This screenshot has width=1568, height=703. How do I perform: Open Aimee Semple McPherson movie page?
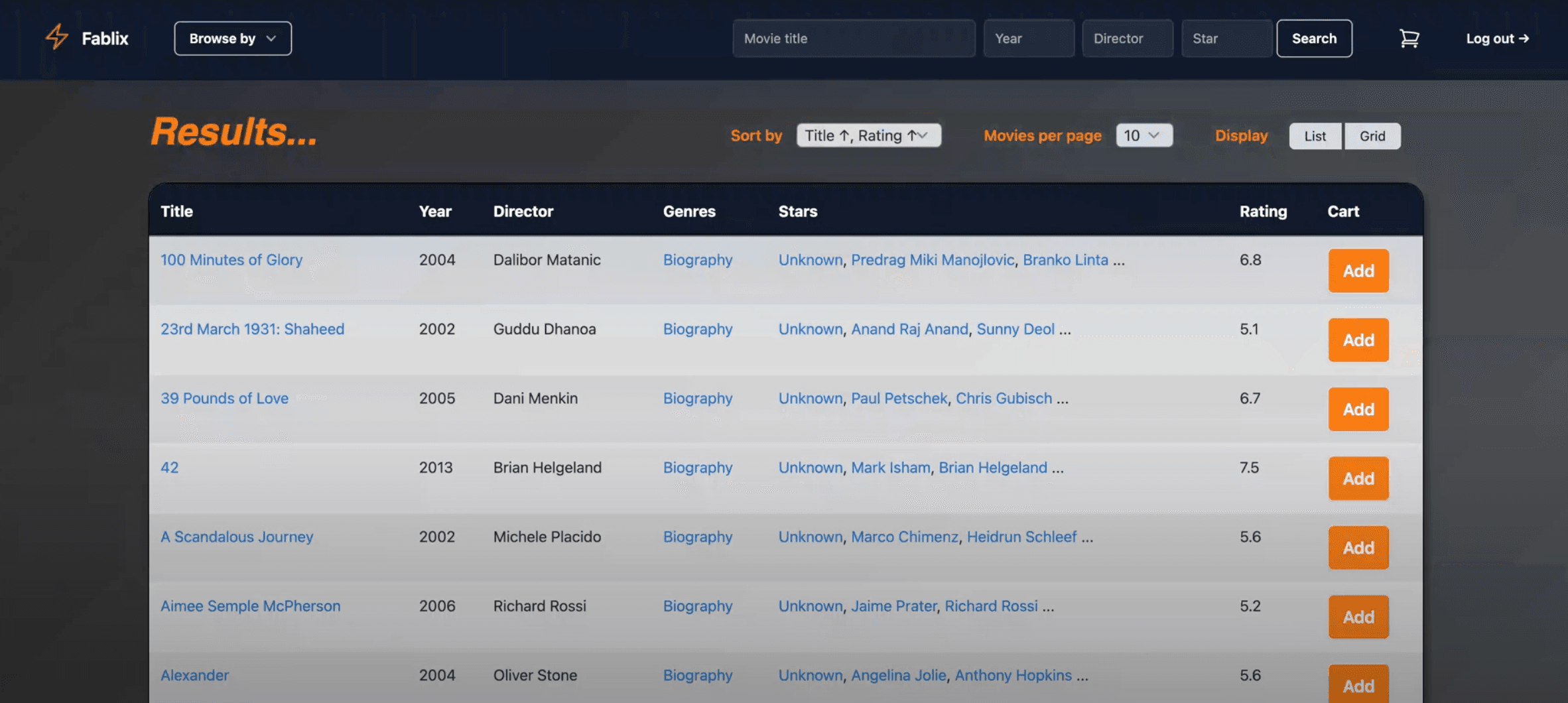pyautogui.click(x=250, y=606)
